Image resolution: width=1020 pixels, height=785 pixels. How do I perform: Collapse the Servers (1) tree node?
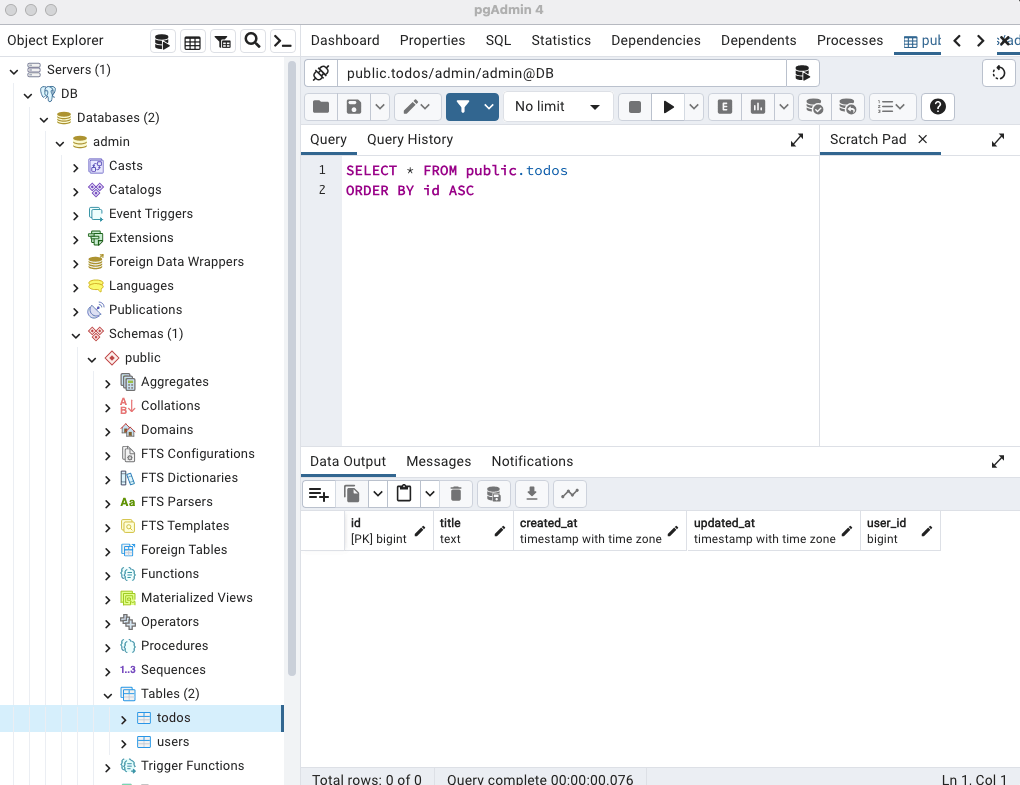click(14, 71)
